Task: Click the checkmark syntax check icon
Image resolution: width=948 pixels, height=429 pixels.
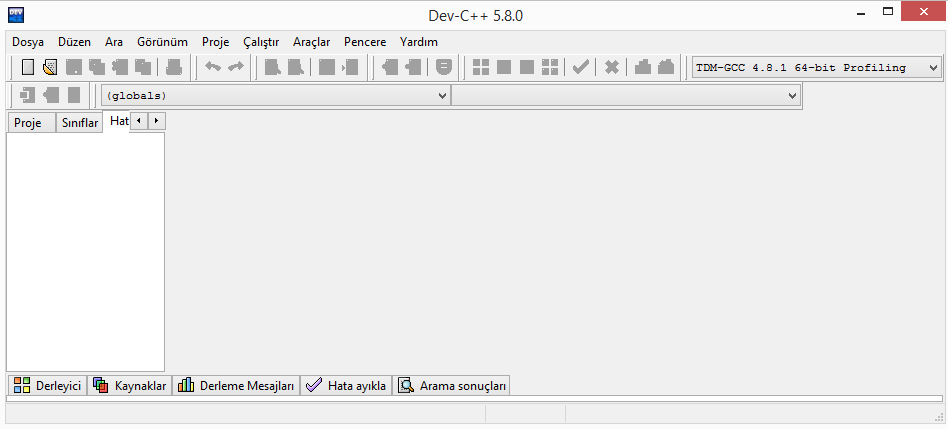Action: pyautogui.click(x=580, y=68)
